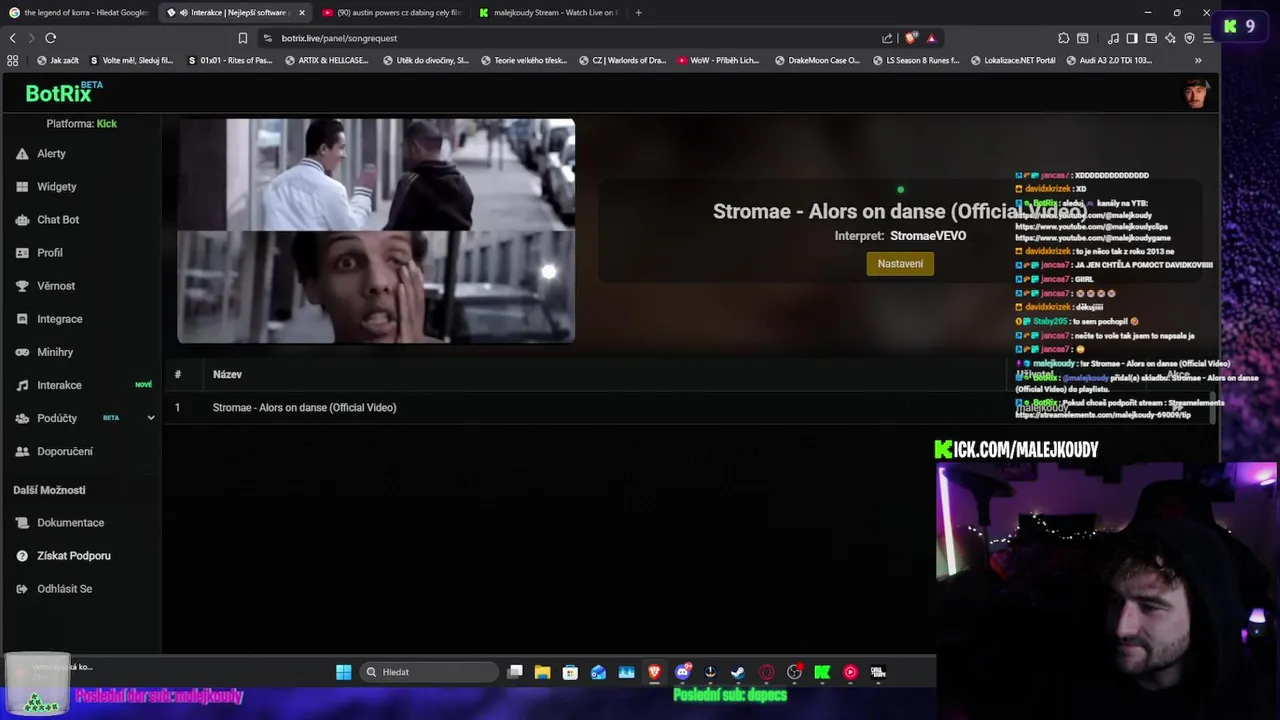Image resolution: width=1280 pixels, height=720 pixels.
Task: Open Discord from the taskbar
Action: 683,672
